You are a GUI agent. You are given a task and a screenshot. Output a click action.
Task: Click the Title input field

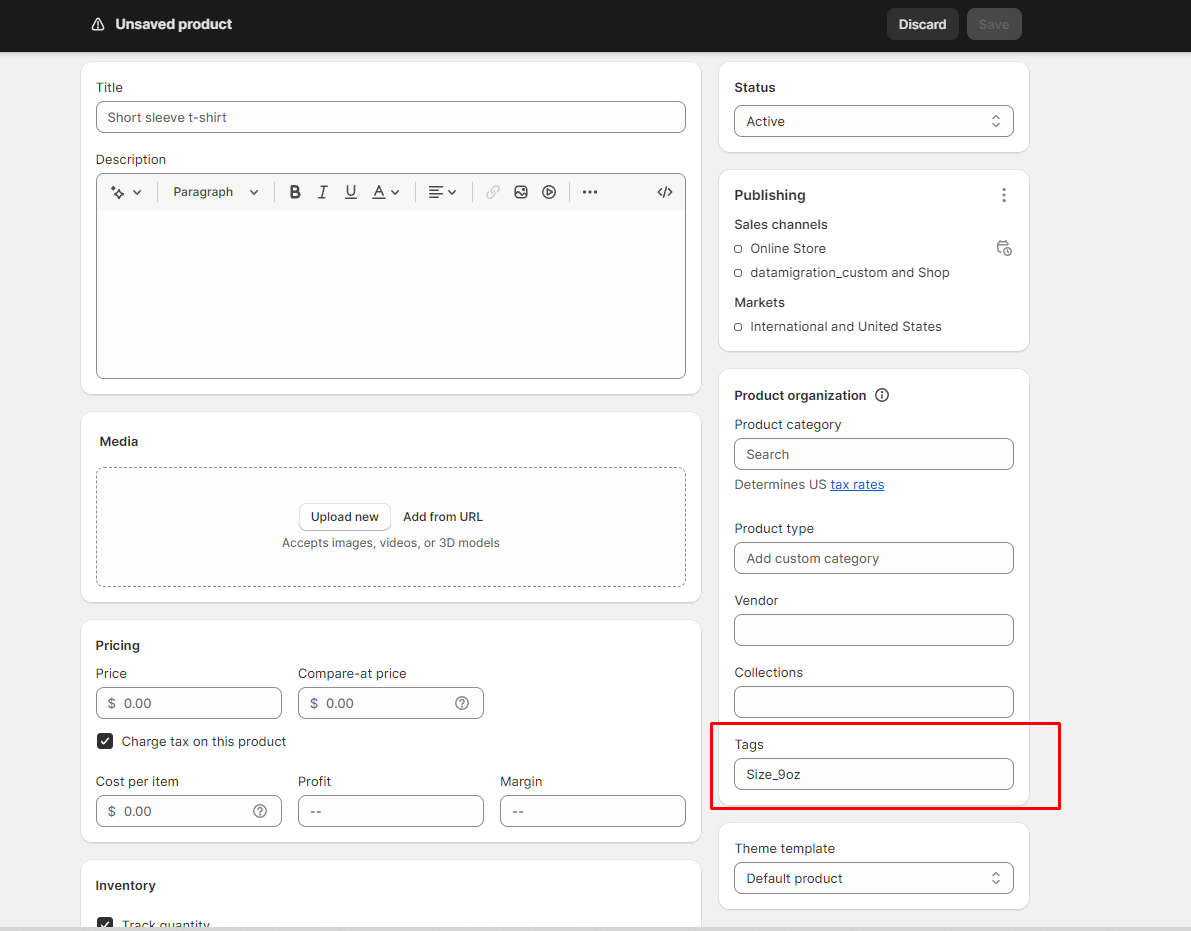[390, 117]
